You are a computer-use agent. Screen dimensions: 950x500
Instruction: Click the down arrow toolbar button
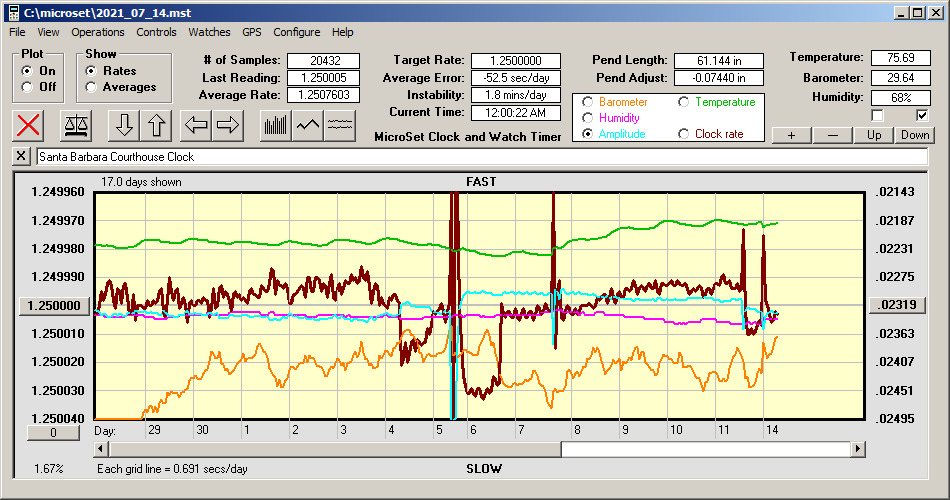[x=124, y=125]
